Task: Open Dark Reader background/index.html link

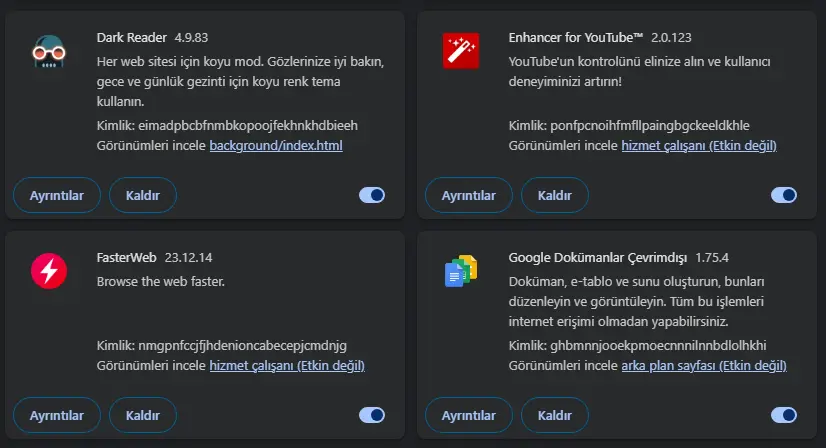Action: [276, 145]
